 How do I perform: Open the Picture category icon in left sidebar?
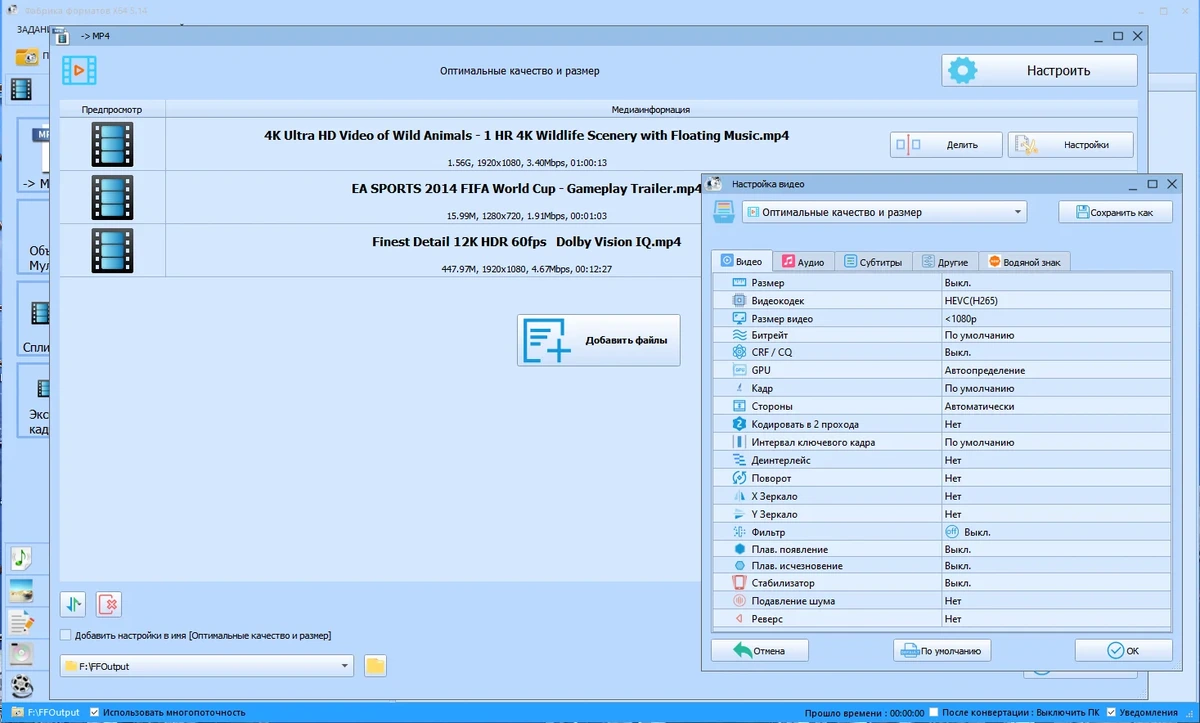[21, 590]
